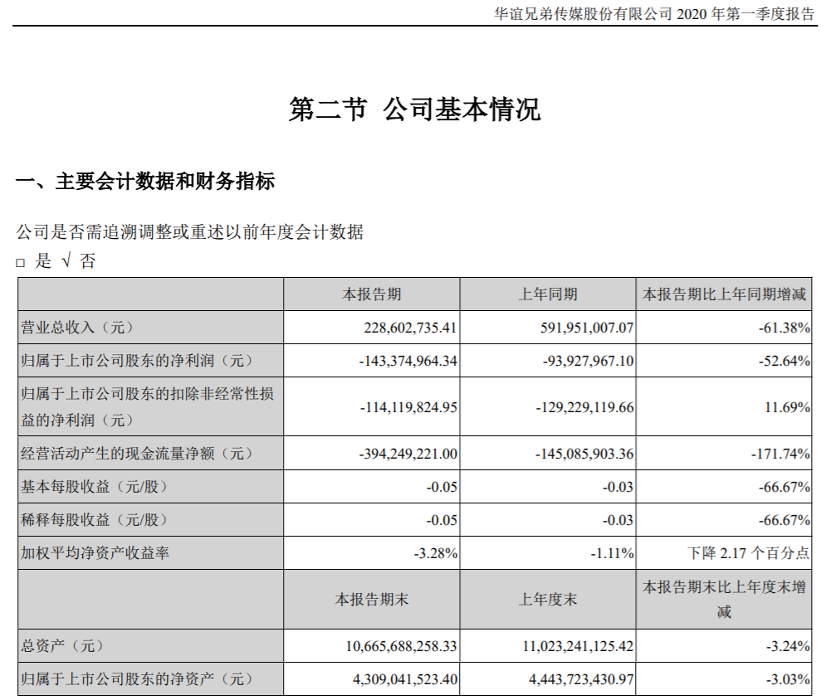Click column header 上年度末
This screenshot has height=700, width=830.
click(548, 600)
